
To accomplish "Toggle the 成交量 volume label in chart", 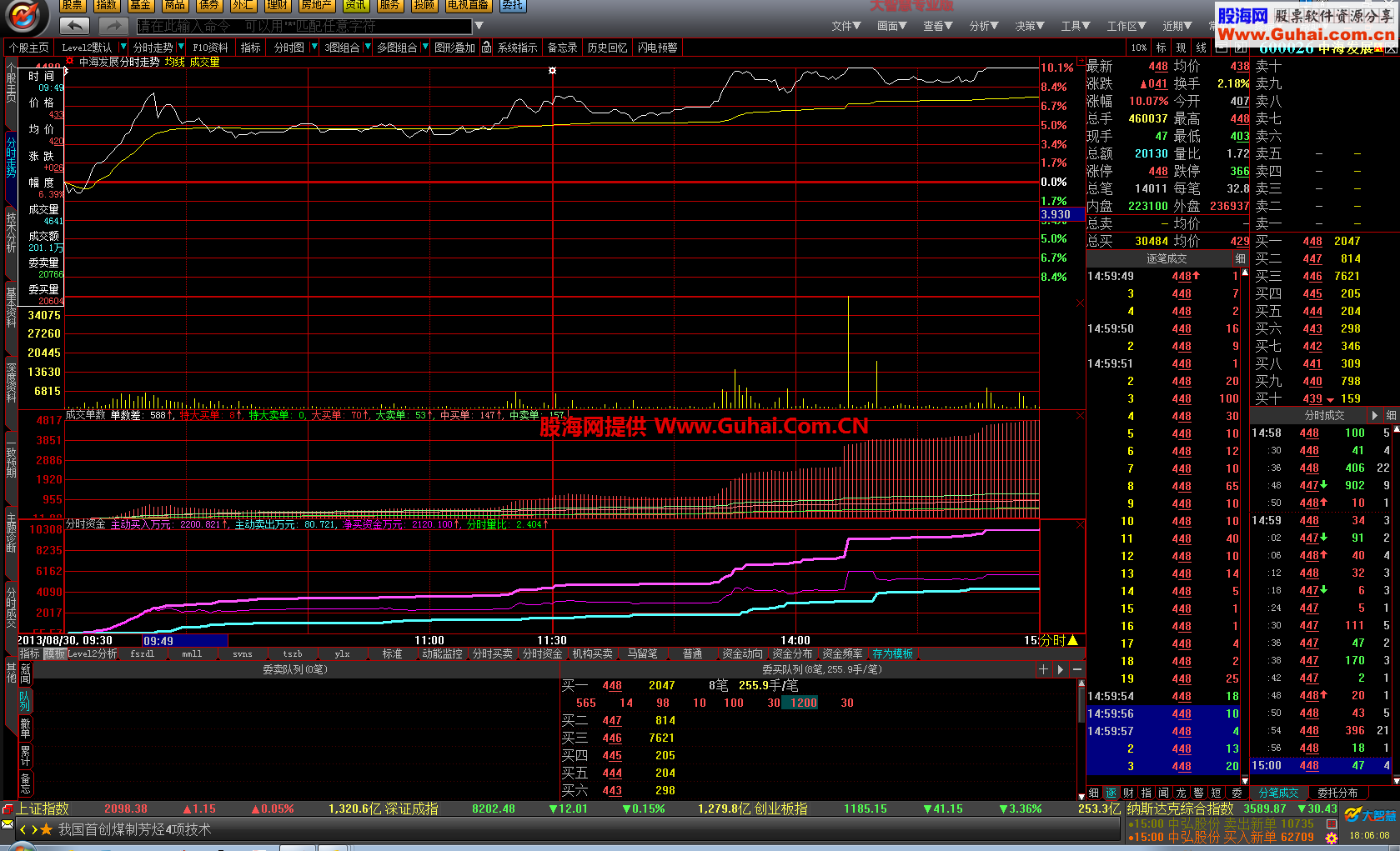I will pos(204,62).
